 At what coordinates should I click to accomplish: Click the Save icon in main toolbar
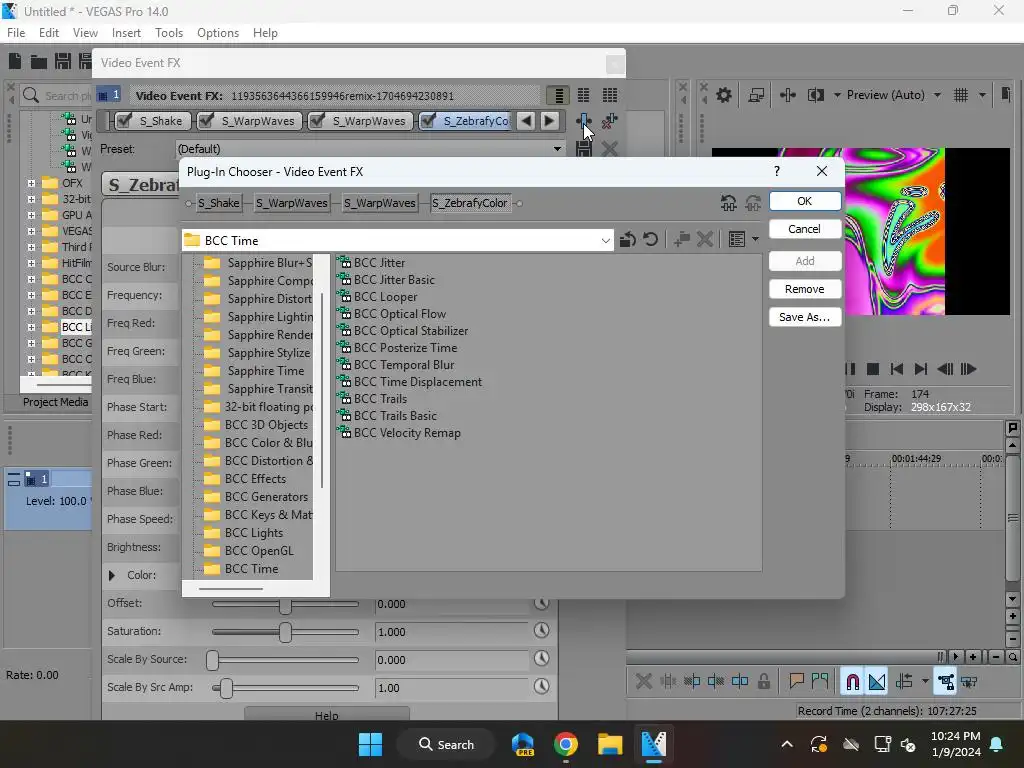point(63,61)
